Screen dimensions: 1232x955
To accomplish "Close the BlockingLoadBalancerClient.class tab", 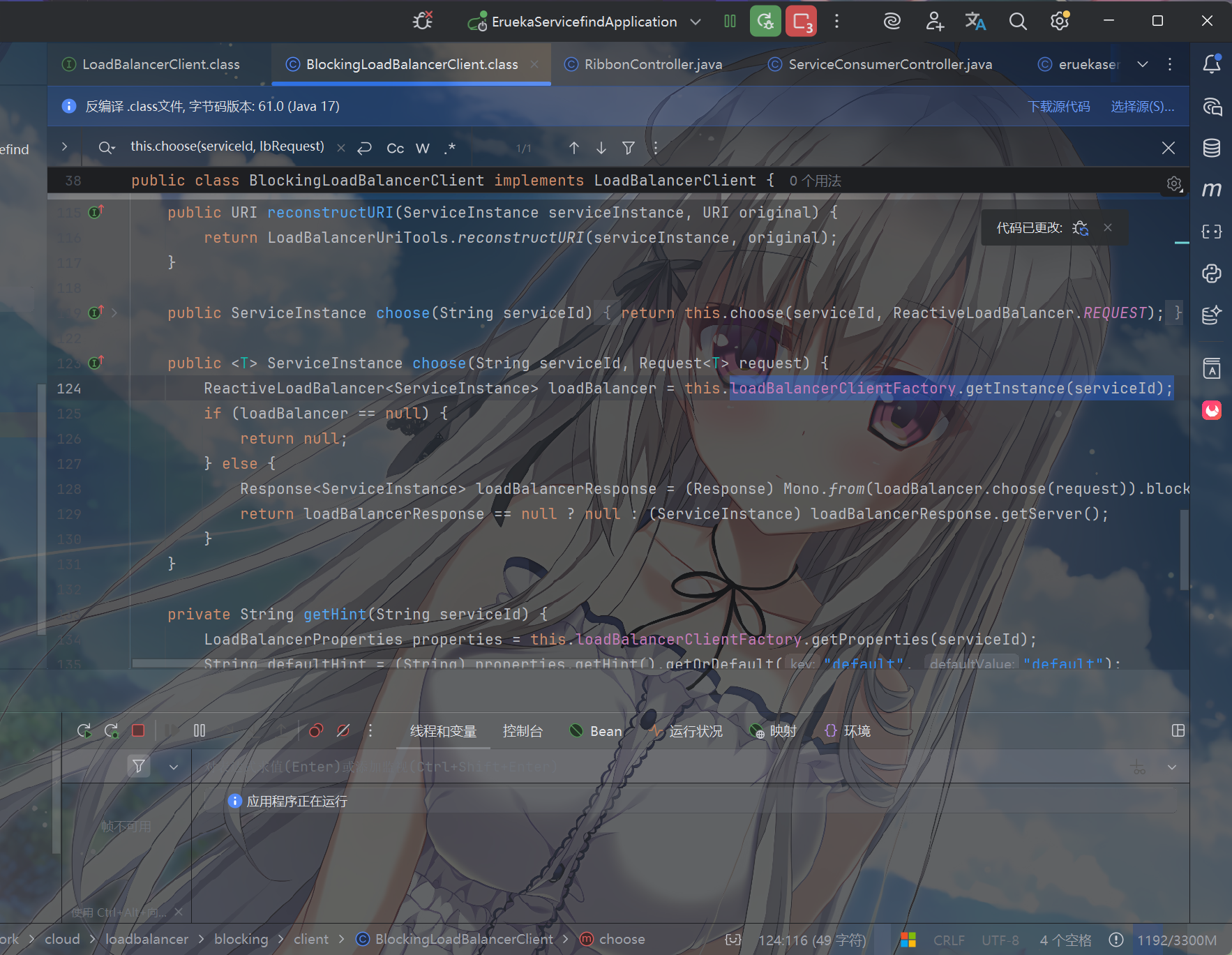I will tap(534, 64).
